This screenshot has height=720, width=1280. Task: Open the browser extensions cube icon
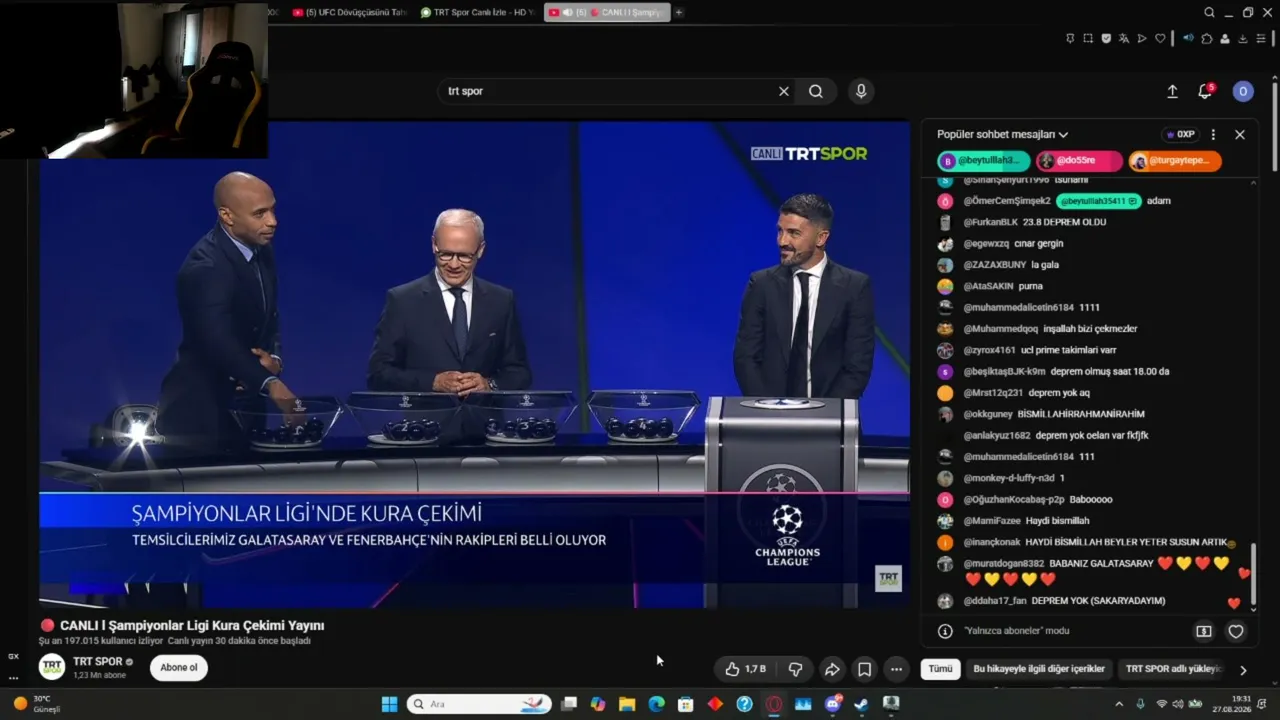[1207, 38]
